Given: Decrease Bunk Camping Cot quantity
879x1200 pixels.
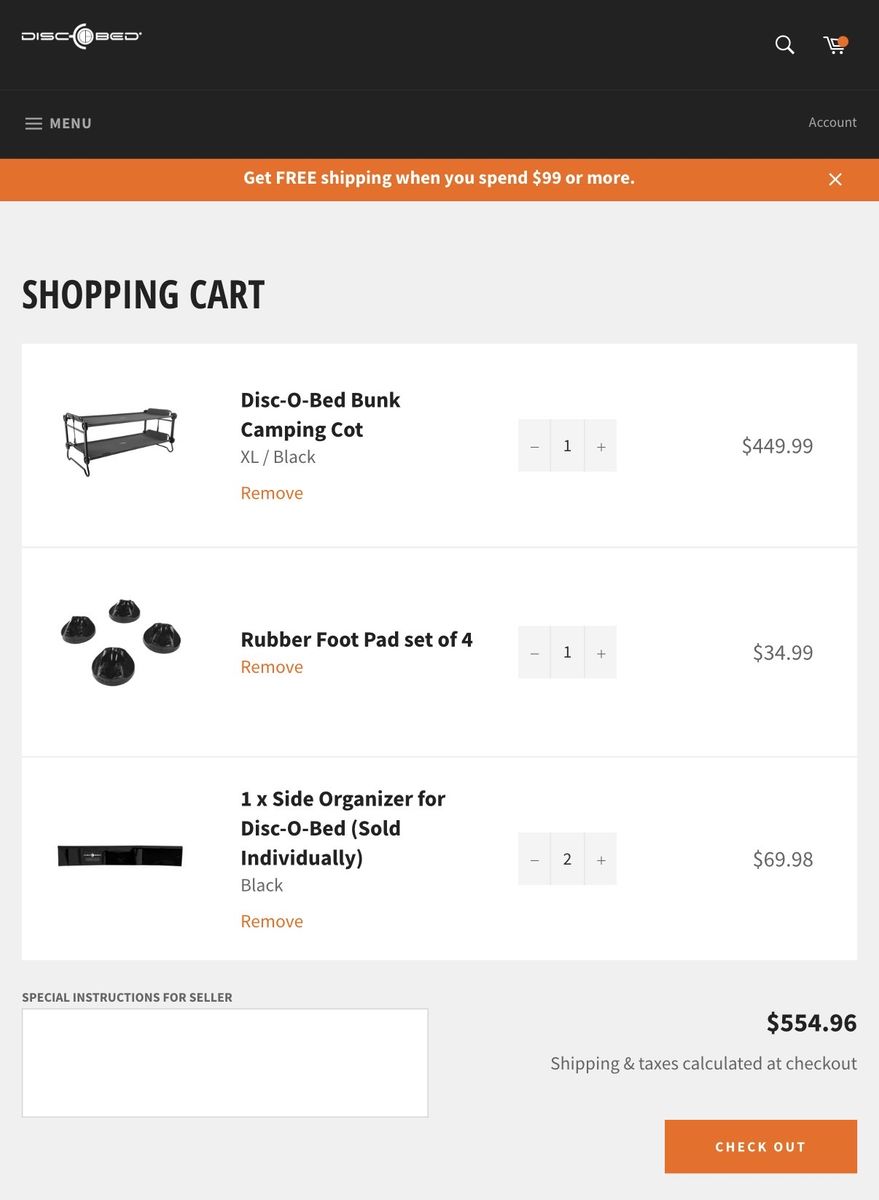Looking at the screenshot, I should coord(534,446).
